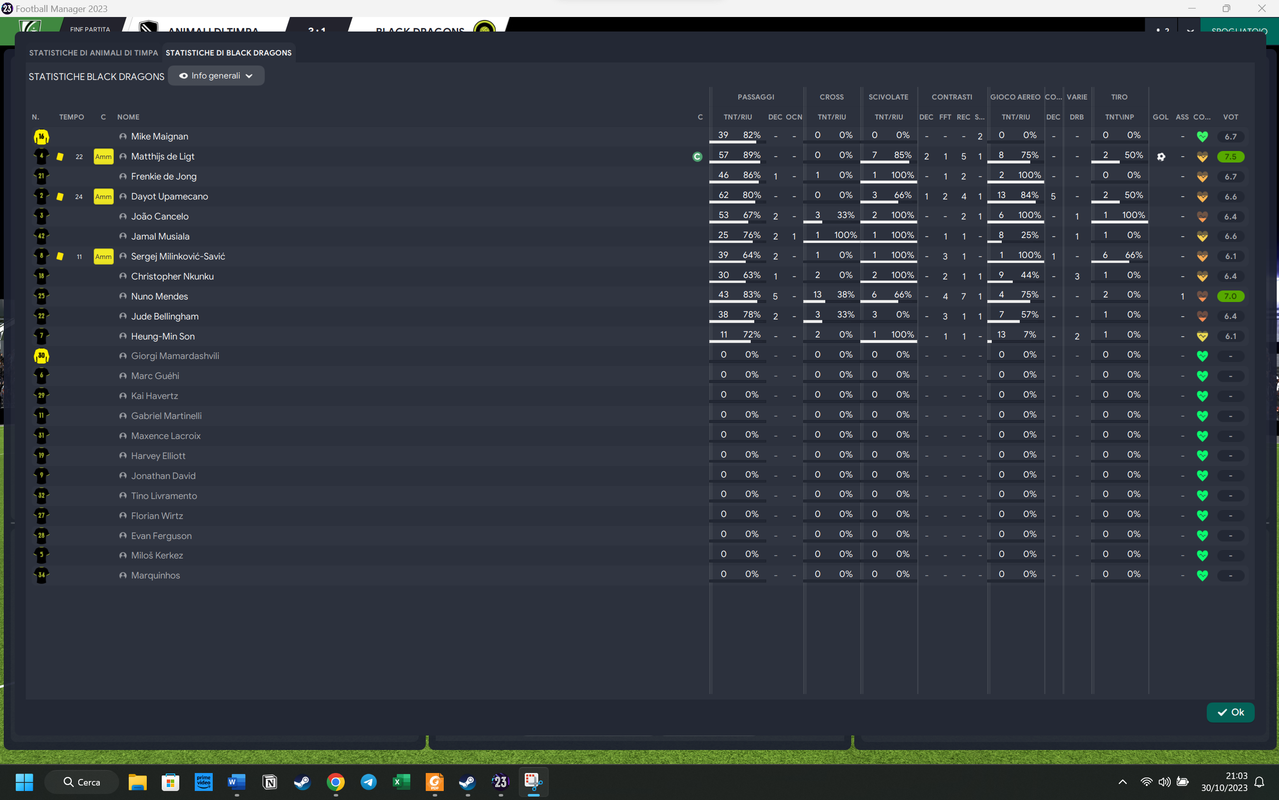This screenshot has width=1279, height=800.
Task: Click Heung-Min Son's name
Action: pyautogui.click(x=163, y=336)
